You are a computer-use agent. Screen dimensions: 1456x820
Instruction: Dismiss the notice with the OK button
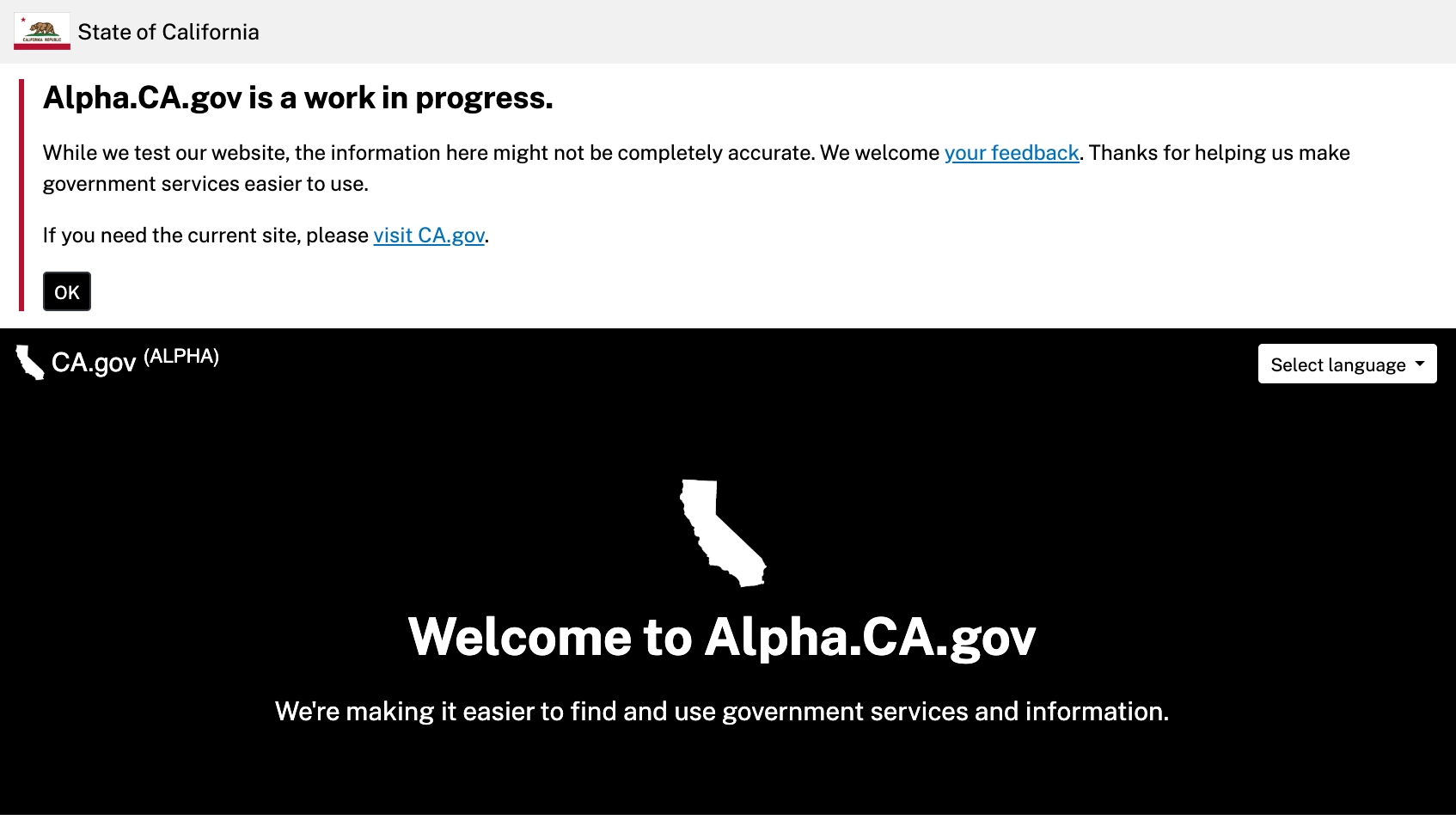(67, 291)
